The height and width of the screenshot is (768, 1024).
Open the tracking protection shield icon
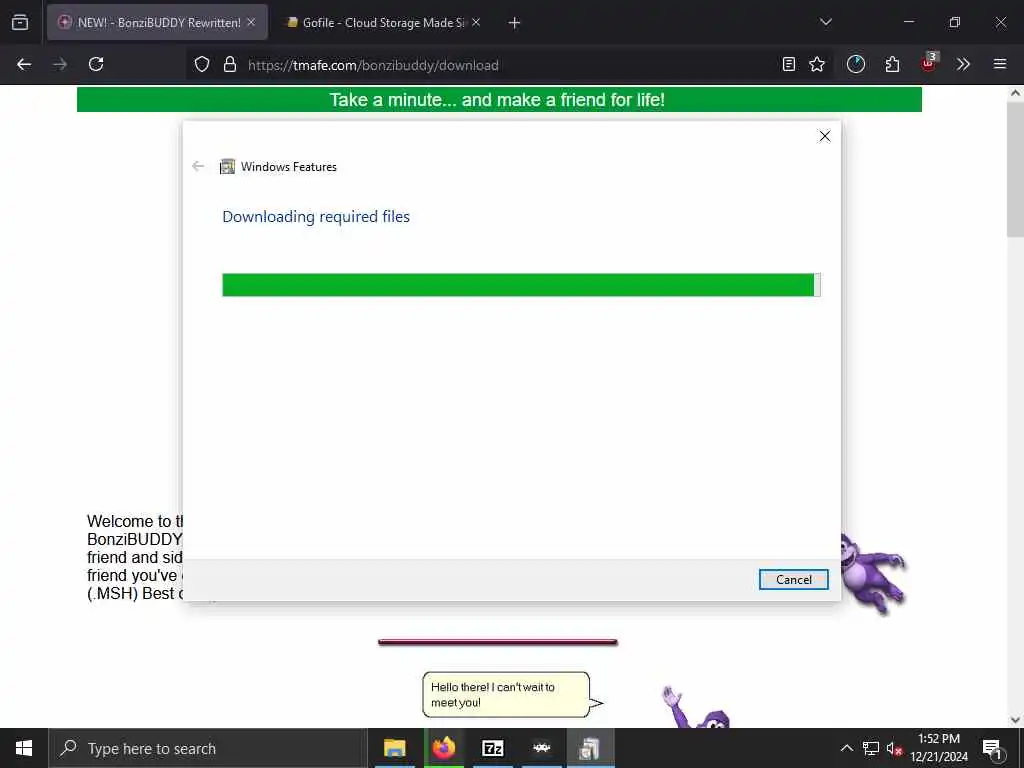[x=202, y=64]
